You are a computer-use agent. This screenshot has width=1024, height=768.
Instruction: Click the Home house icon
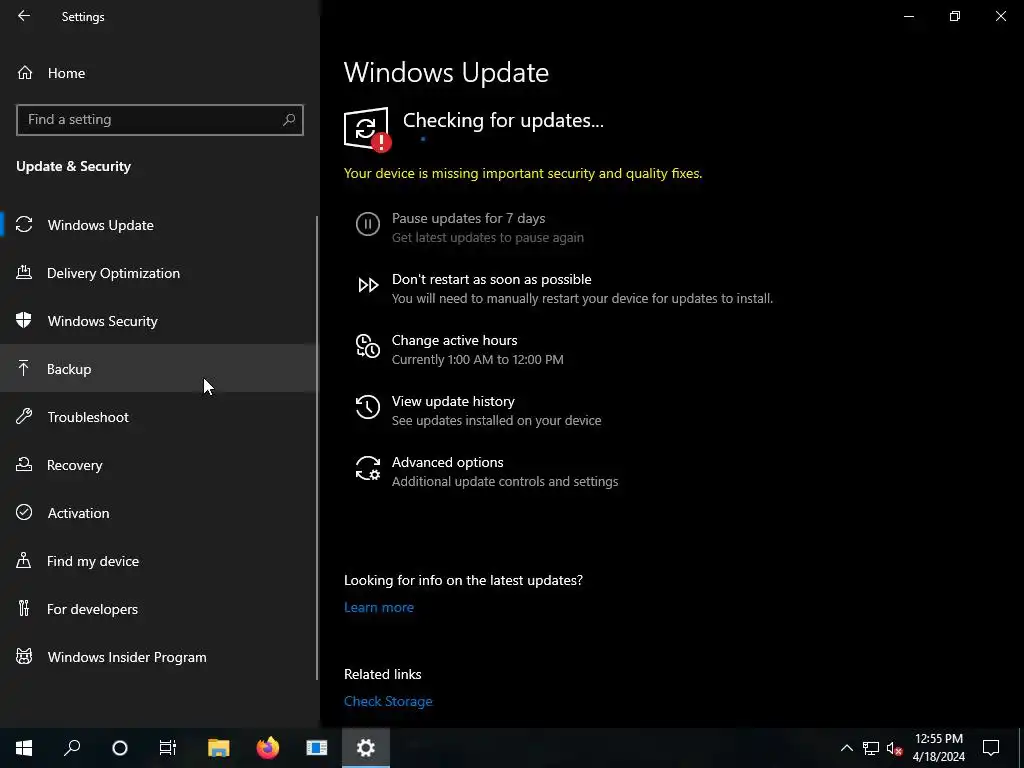coord(25,72)
